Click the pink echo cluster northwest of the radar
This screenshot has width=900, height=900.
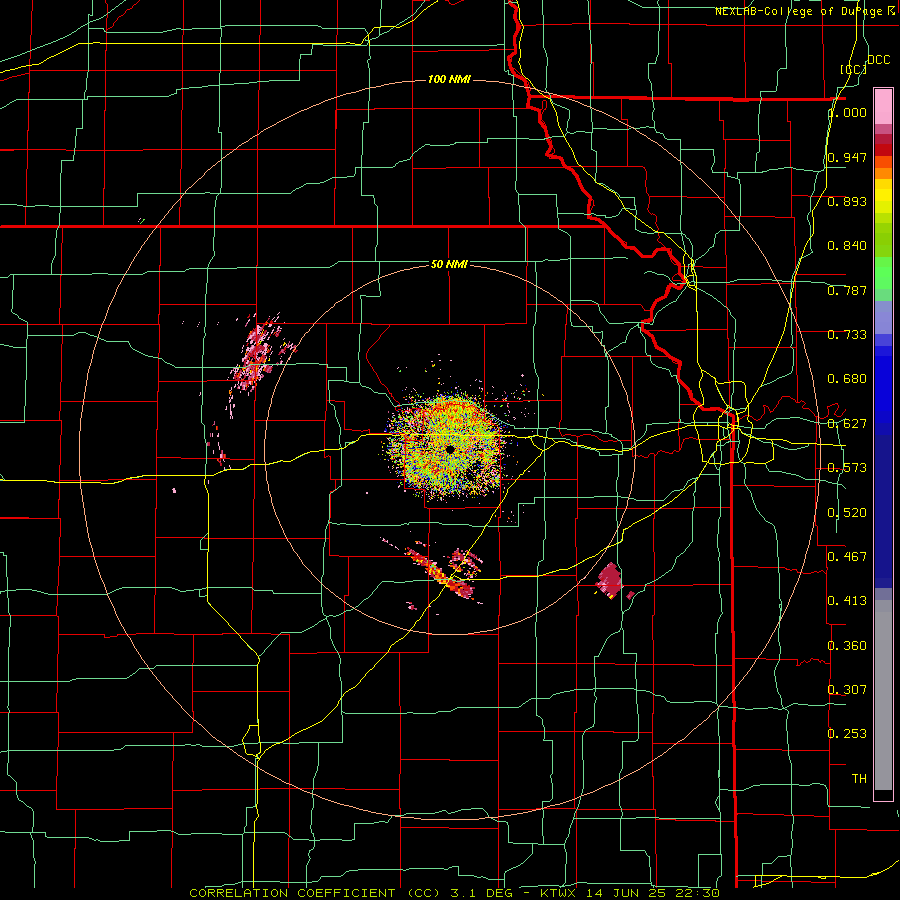[x=255, y=356]
